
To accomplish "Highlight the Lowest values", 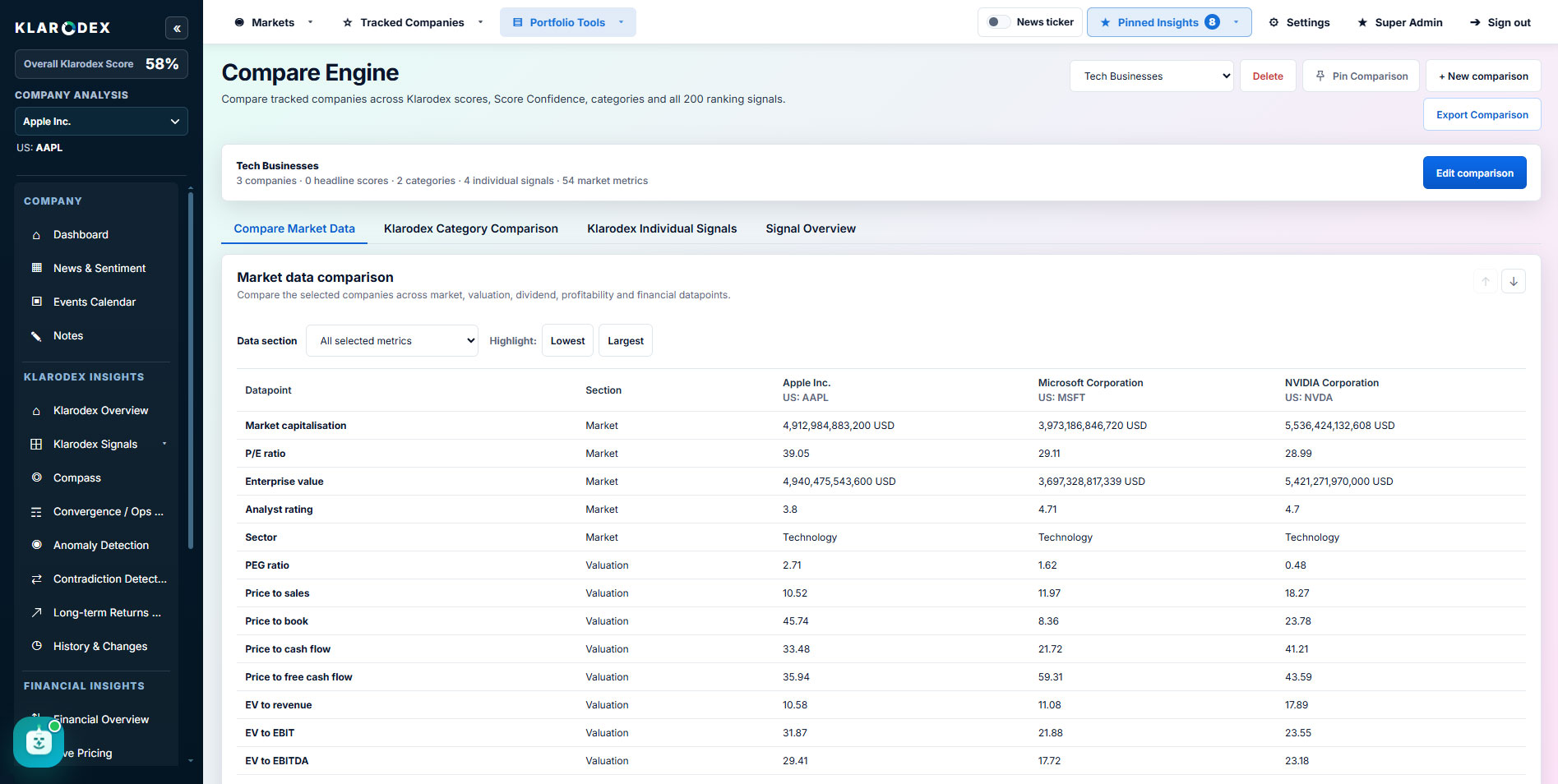I will pos(567,341).
